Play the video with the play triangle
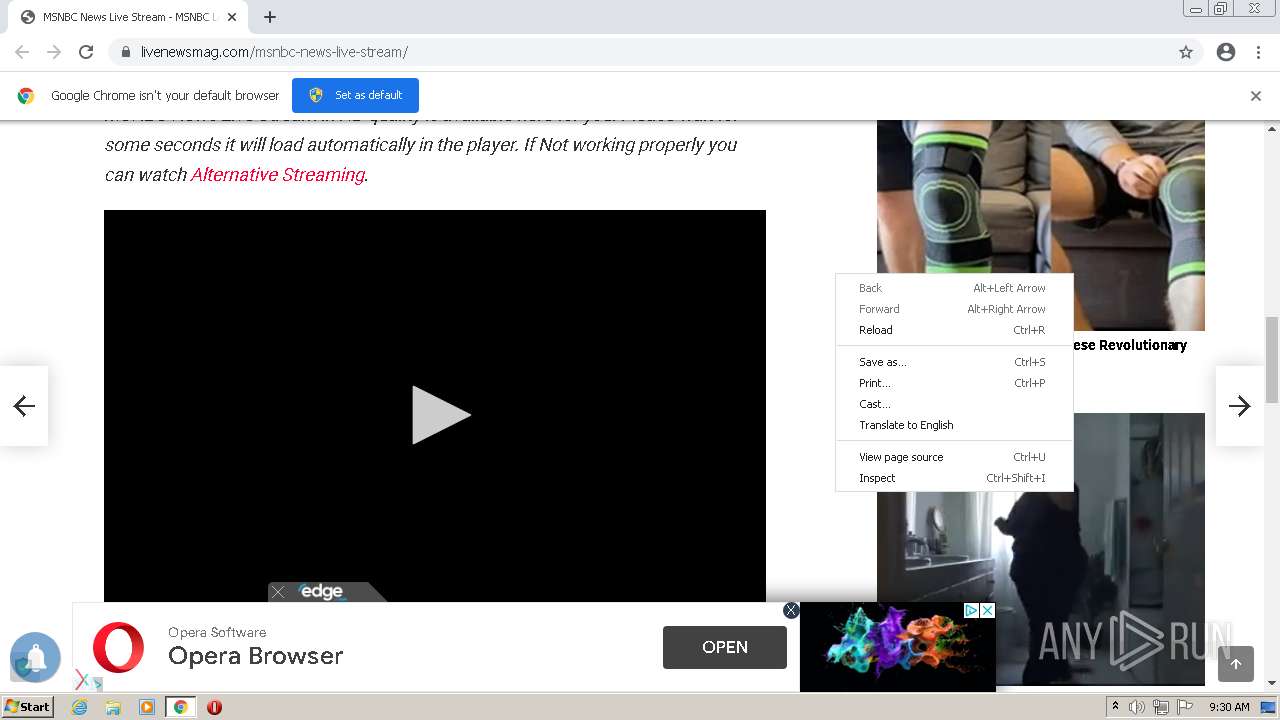 coord(440,415)
